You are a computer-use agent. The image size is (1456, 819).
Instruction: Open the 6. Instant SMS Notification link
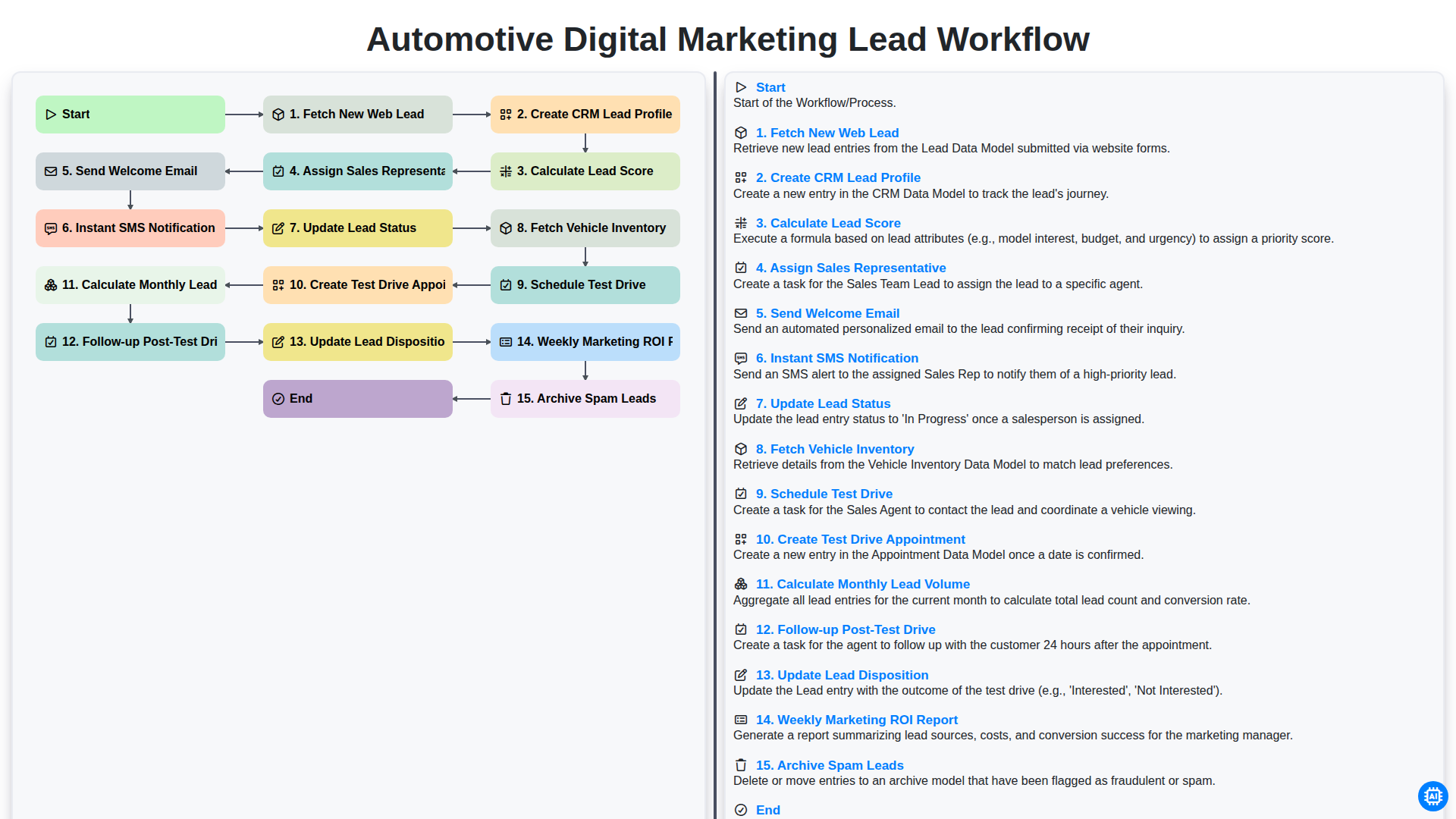coord(837,358)
